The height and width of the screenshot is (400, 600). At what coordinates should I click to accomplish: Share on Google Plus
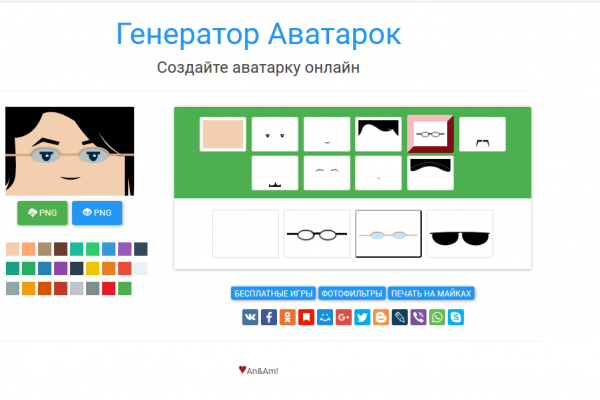tap(344, 317)
